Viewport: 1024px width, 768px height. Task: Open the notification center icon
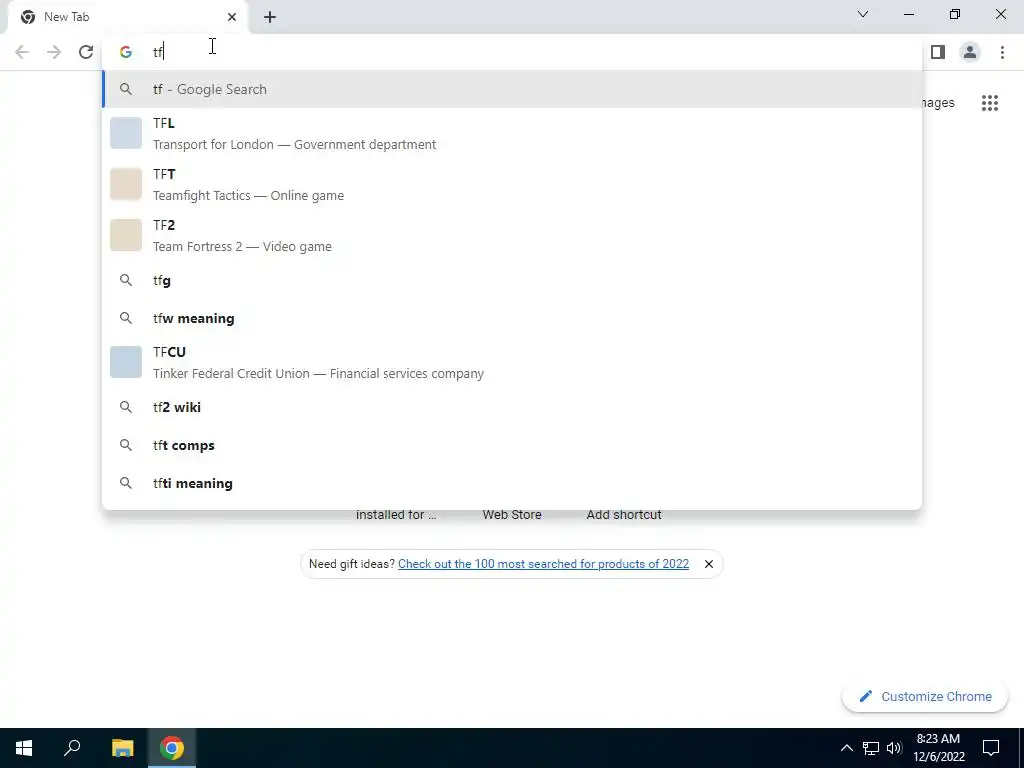pos(991,748)
